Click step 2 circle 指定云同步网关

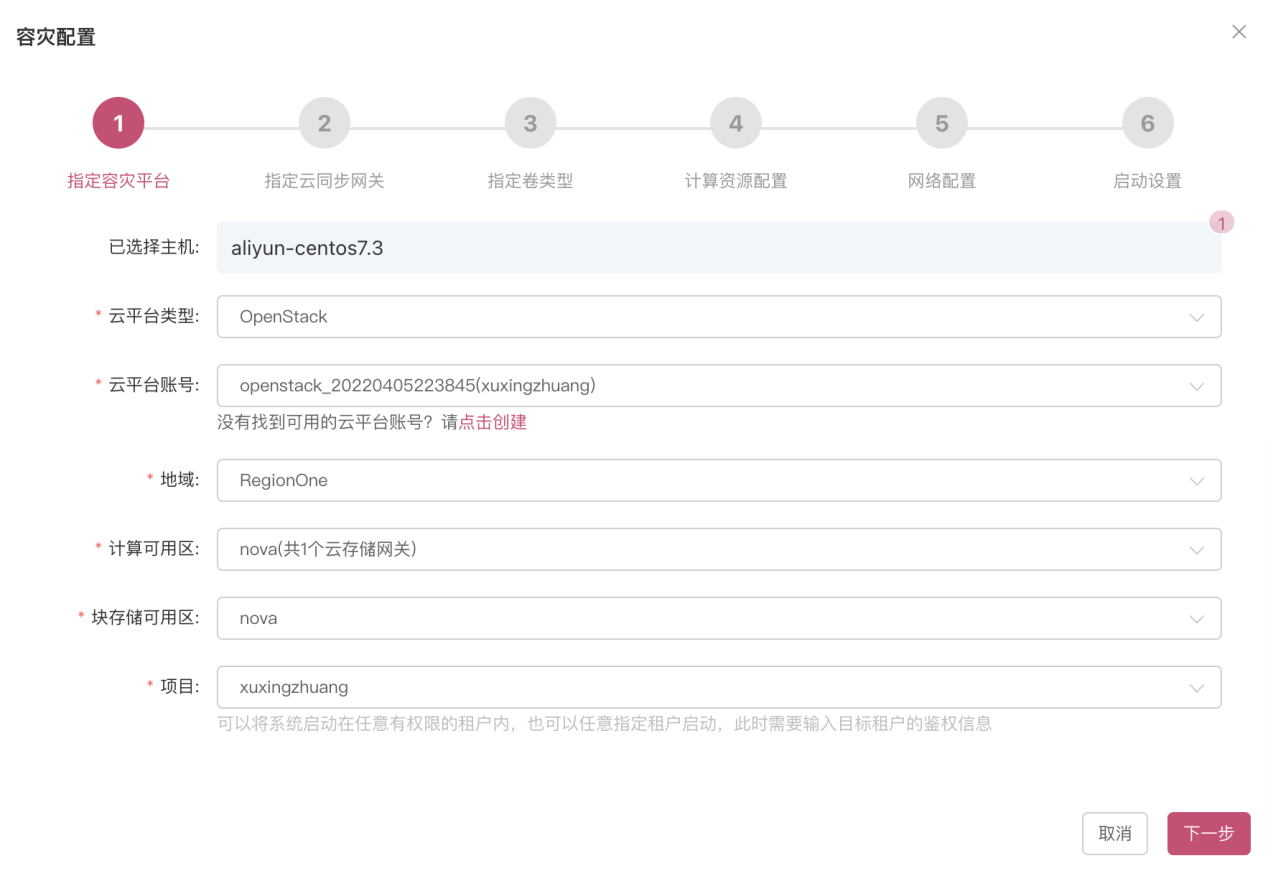coord(324,122)
